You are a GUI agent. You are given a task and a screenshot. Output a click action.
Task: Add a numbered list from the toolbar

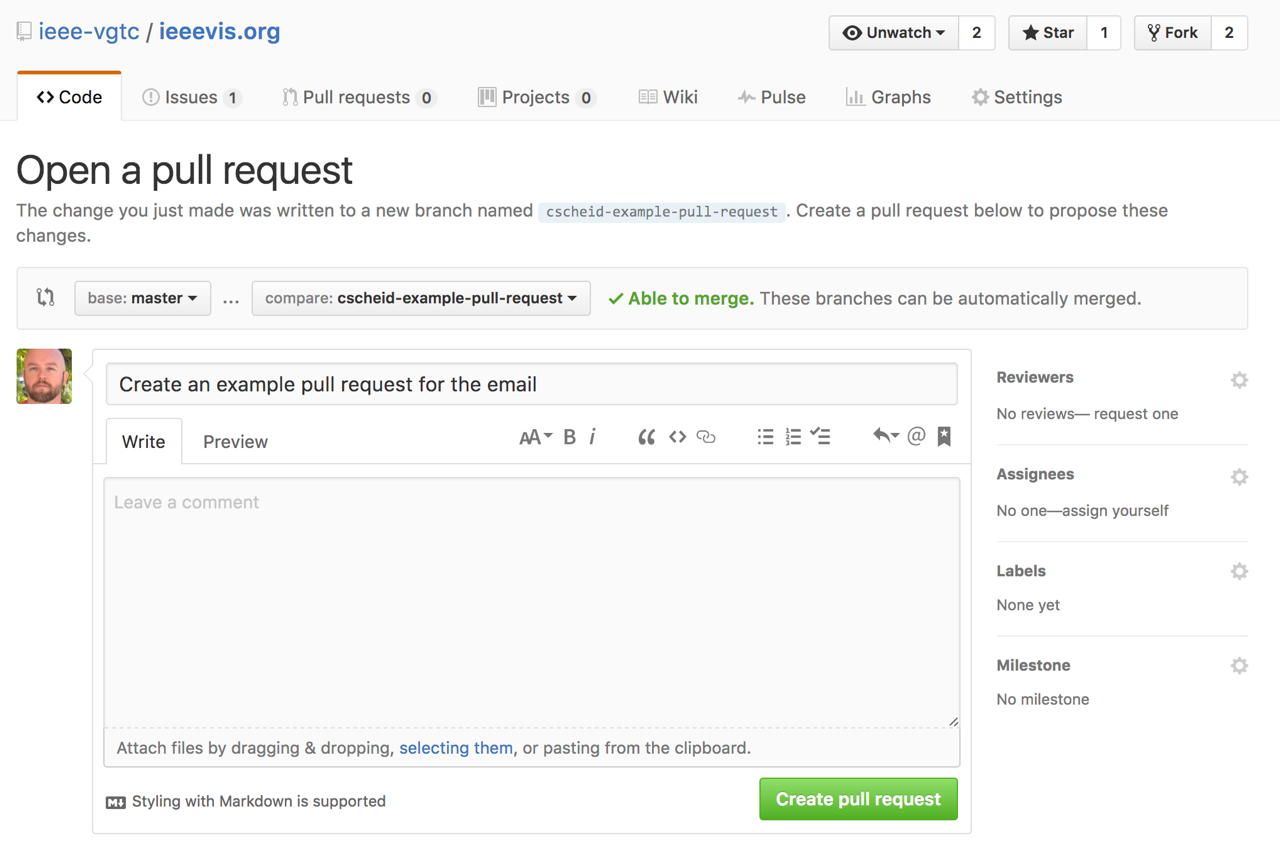click(793, 437)
